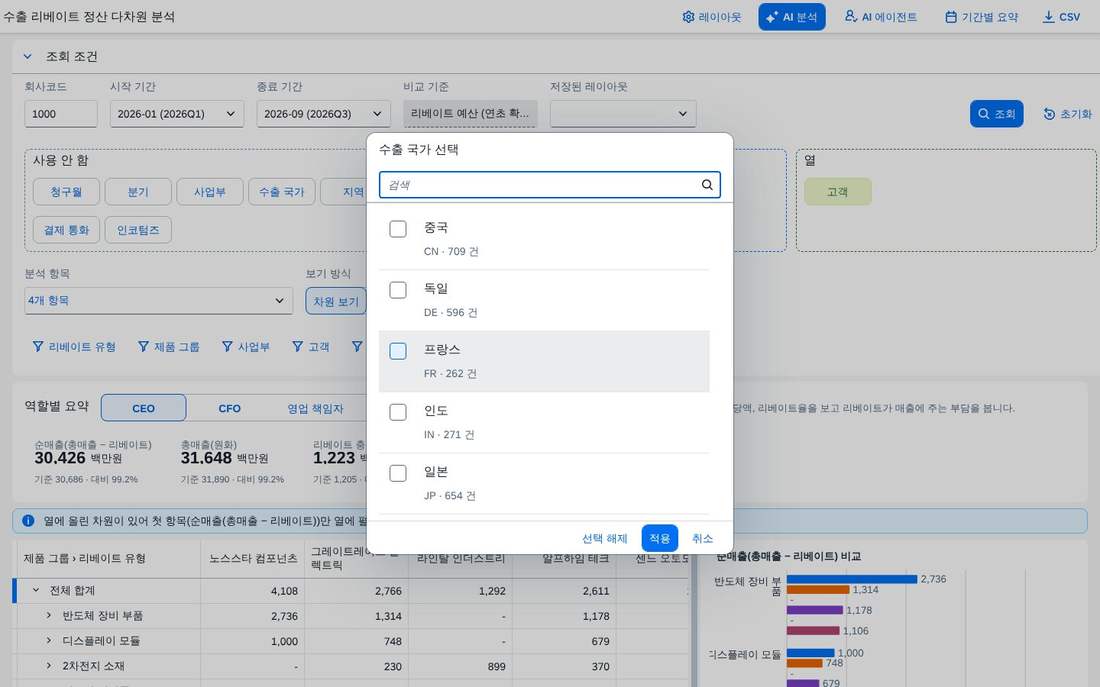Screen dimensions: 1100x687
Task: Click the 총매출(원화) KPI value 31,648
Action: [206, 458]
